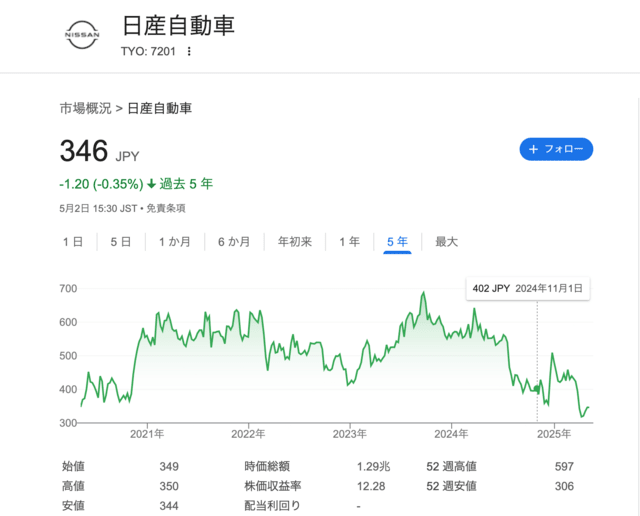Viewport: 640px width, 516px height.
Task: Select the 5 年 range tab
Action: (397, 242)
